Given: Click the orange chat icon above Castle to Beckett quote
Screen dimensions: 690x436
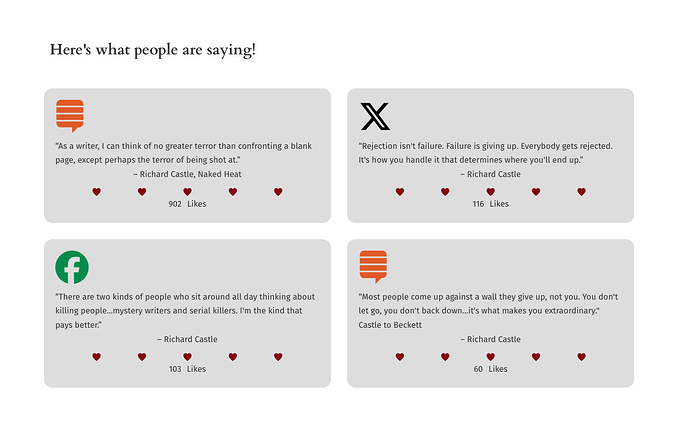Looking at the screenshot, I should 373,267.
